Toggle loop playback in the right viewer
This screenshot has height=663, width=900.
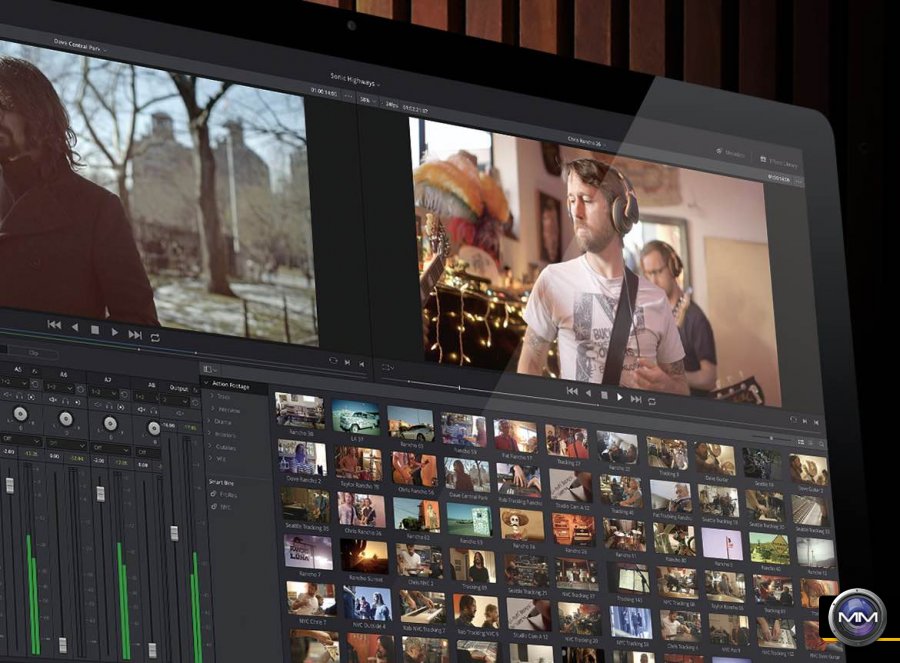click(x=652, y=401)
